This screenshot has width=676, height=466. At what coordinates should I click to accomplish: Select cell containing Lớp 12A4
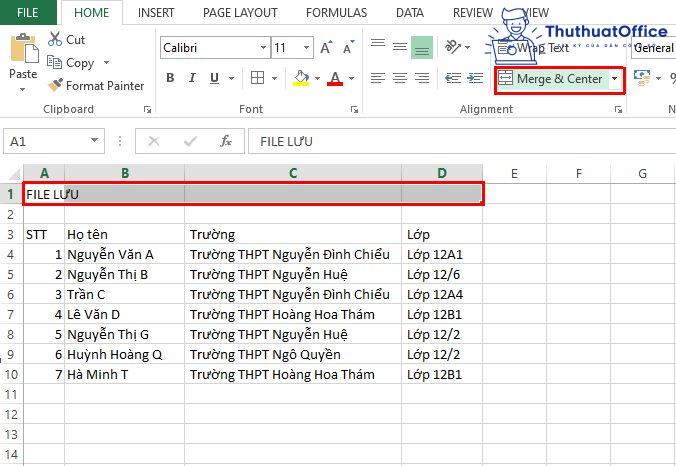442,294
